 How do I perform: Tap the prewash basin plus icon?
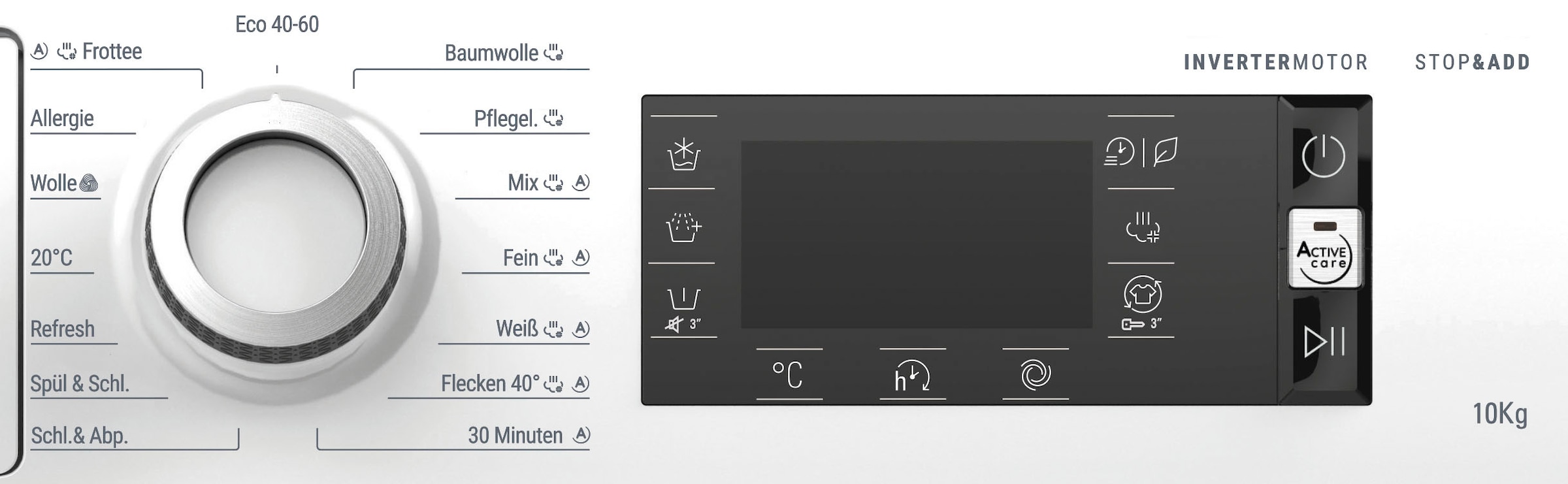[683, 227]
